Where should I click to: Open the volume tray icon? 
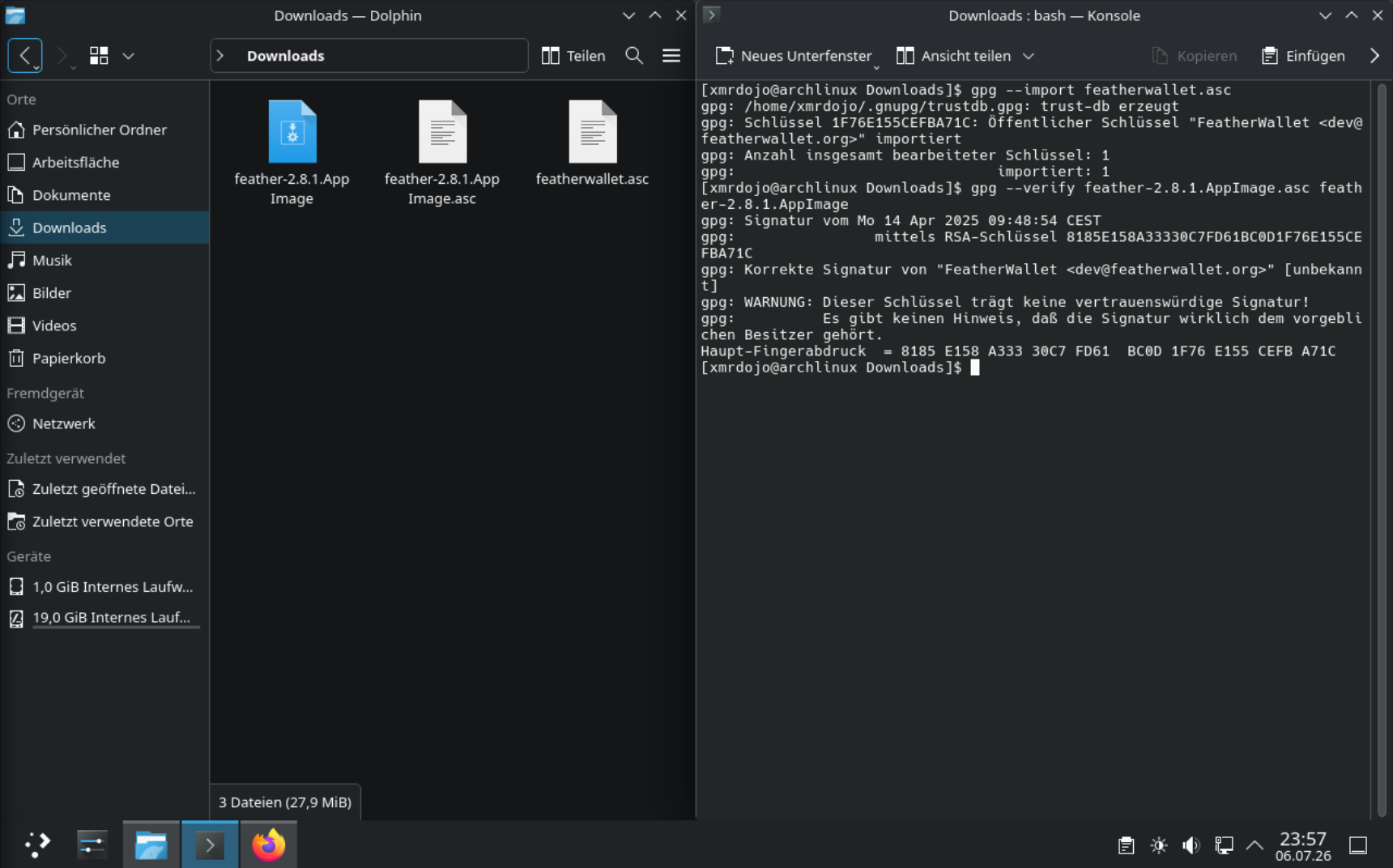(x=1191, y=845)
